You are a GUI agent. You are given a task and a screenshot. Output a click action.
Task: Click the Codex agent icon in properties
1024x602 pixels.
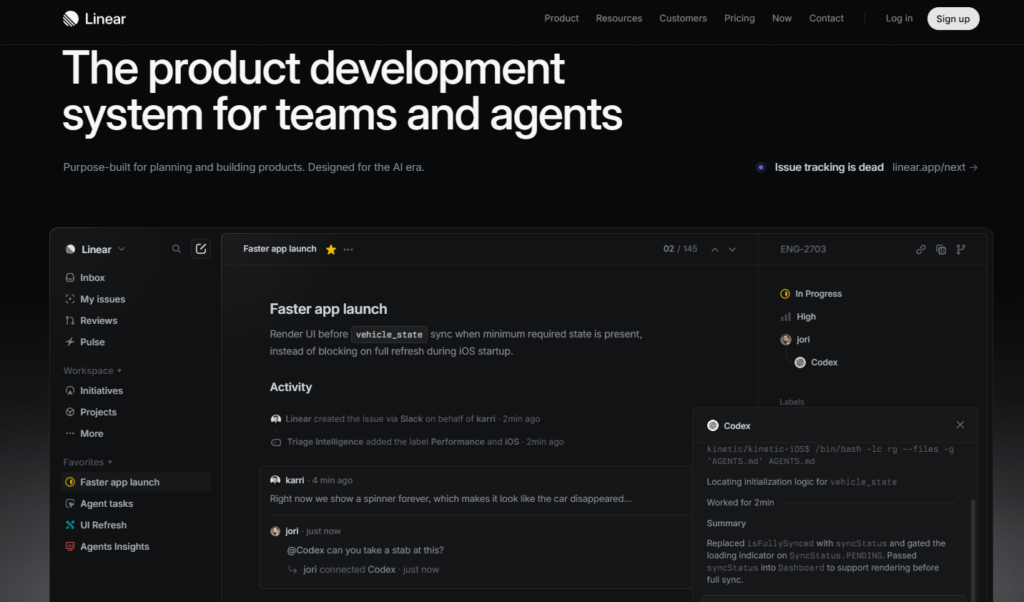click(x=800, y=362)
